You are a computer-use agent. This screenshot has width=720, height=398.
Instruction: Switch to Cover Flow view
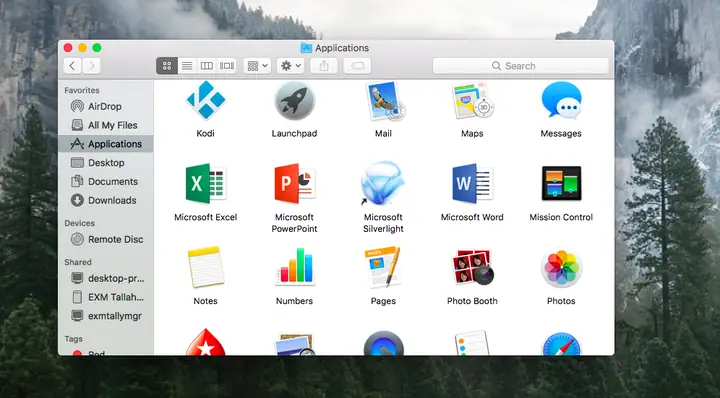pyautogui.click(x=227, y=66)
